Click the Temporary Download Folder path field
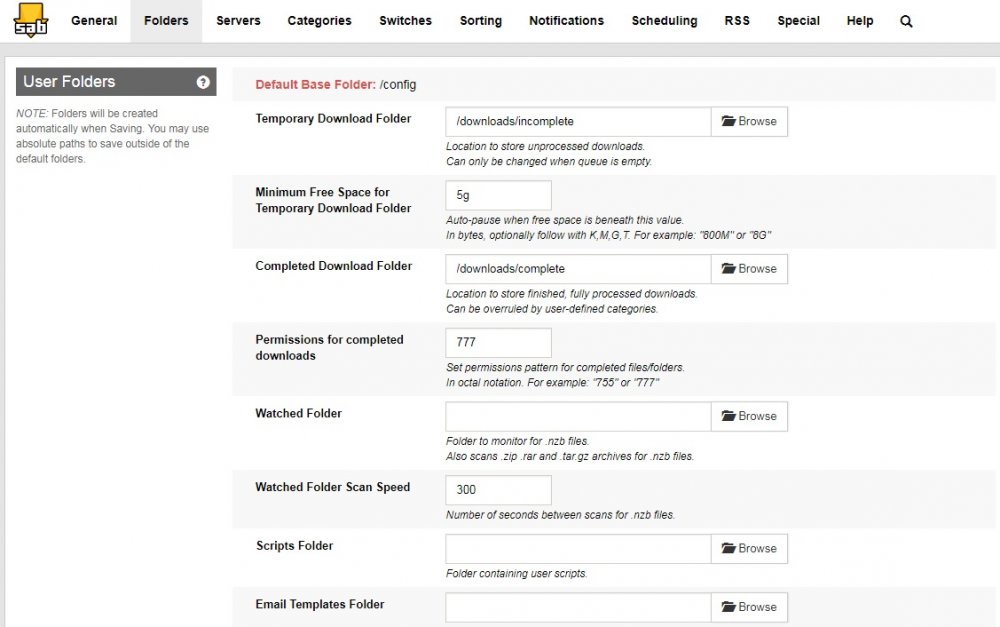This screenshot has height=627, width=1000. 578,121
